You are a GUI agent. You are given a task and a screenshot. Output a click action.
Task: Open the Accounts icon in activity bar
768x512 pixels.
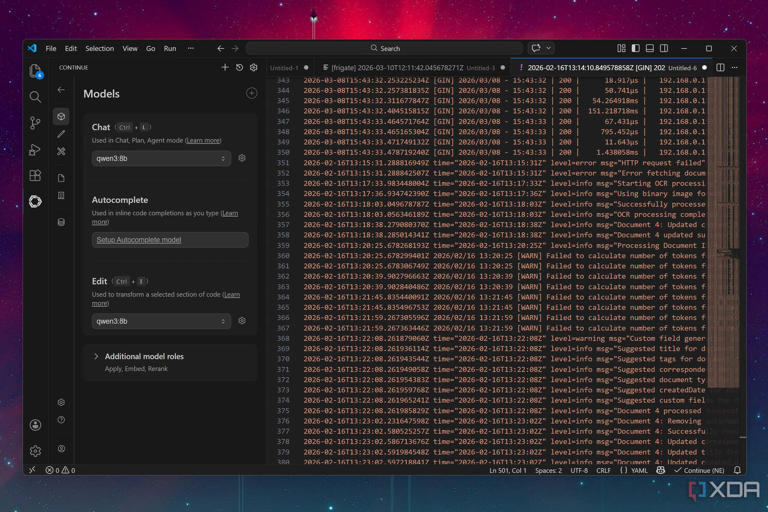tap(35, 425)
